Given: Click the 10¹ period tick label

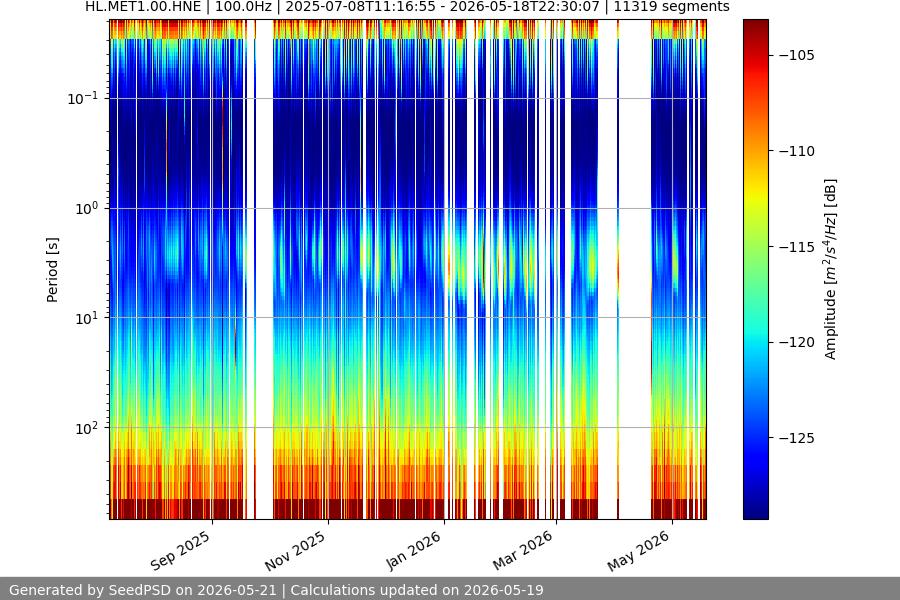Looking at the screenshot, I should (x=87, y=318).
